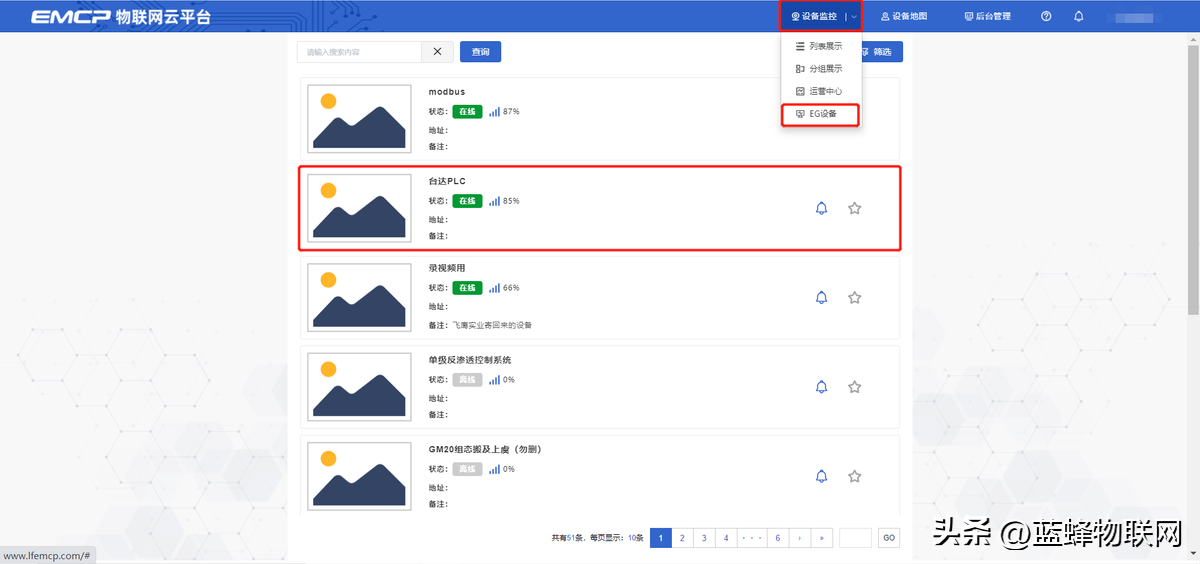The image size is (1200, 564).
Task: Open the help question mark icon
Action: coord(1046,17)
